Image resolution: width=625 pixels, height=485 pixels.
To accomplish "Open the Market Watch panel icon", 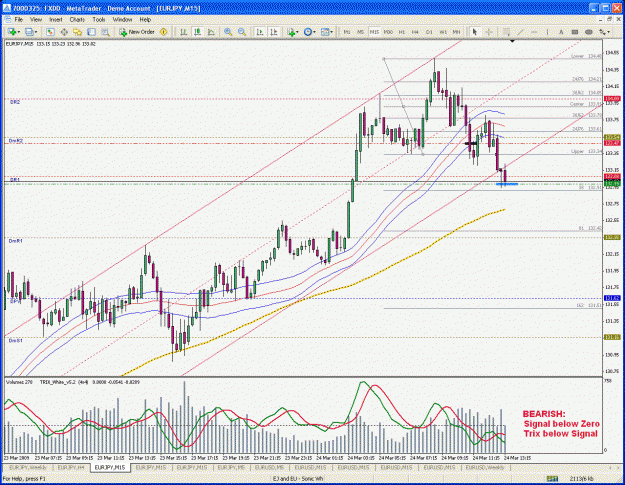I will (x=50, y=32).
